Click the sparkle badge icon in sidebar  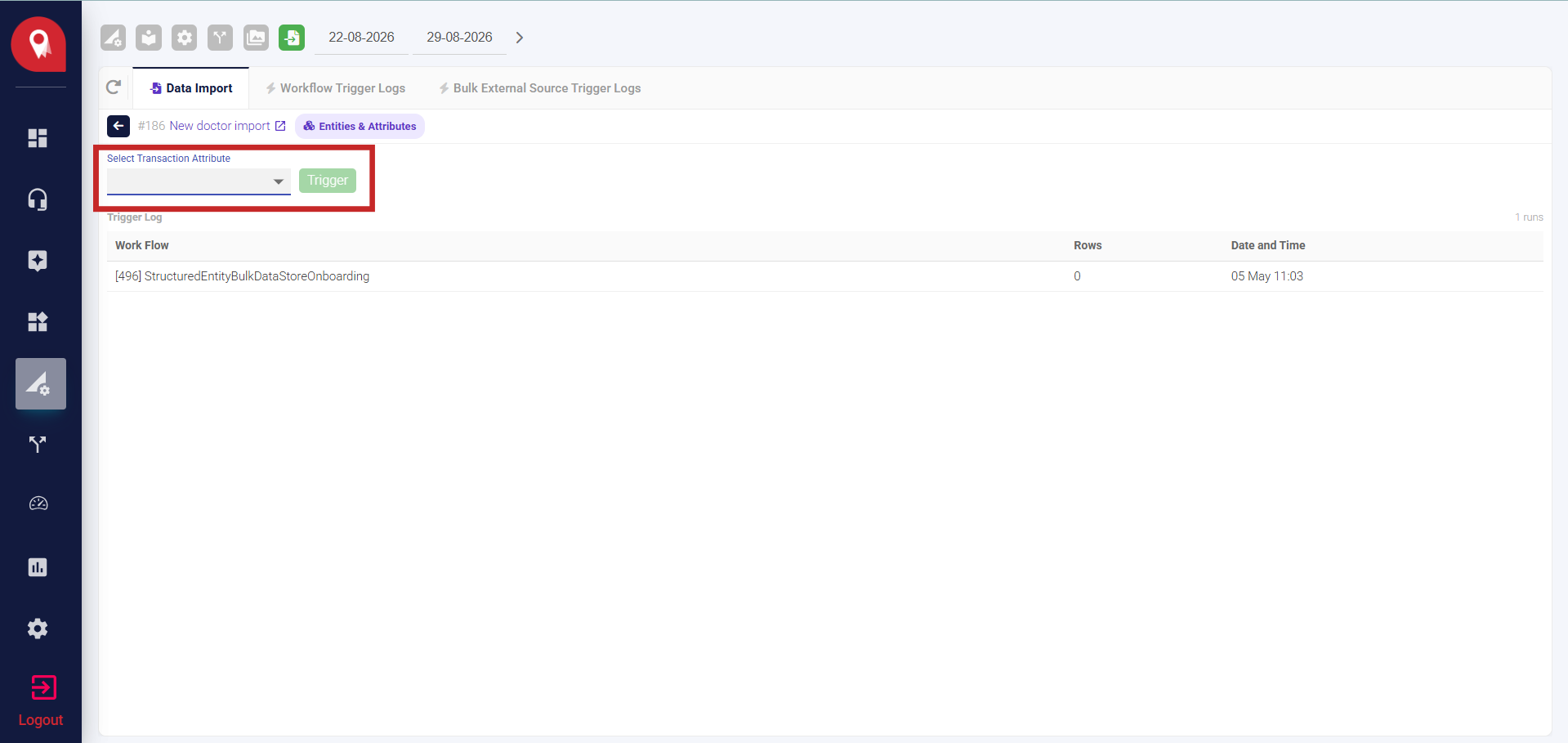pos(38,261)
